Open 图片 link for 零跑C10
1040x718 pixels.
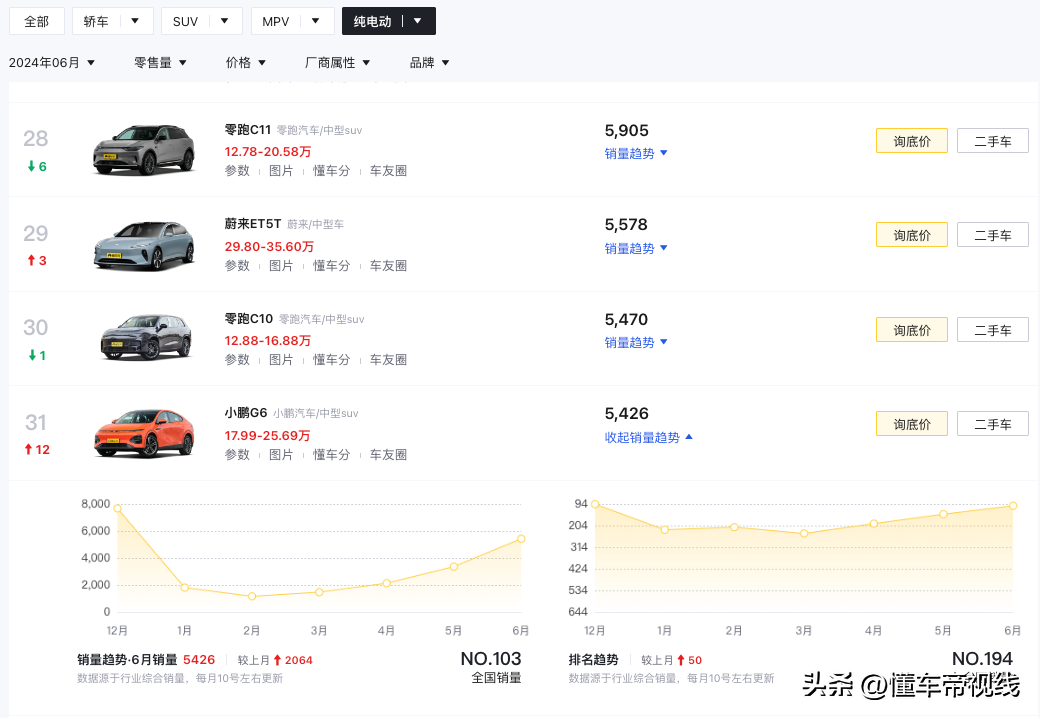click(x=281, y=360)
